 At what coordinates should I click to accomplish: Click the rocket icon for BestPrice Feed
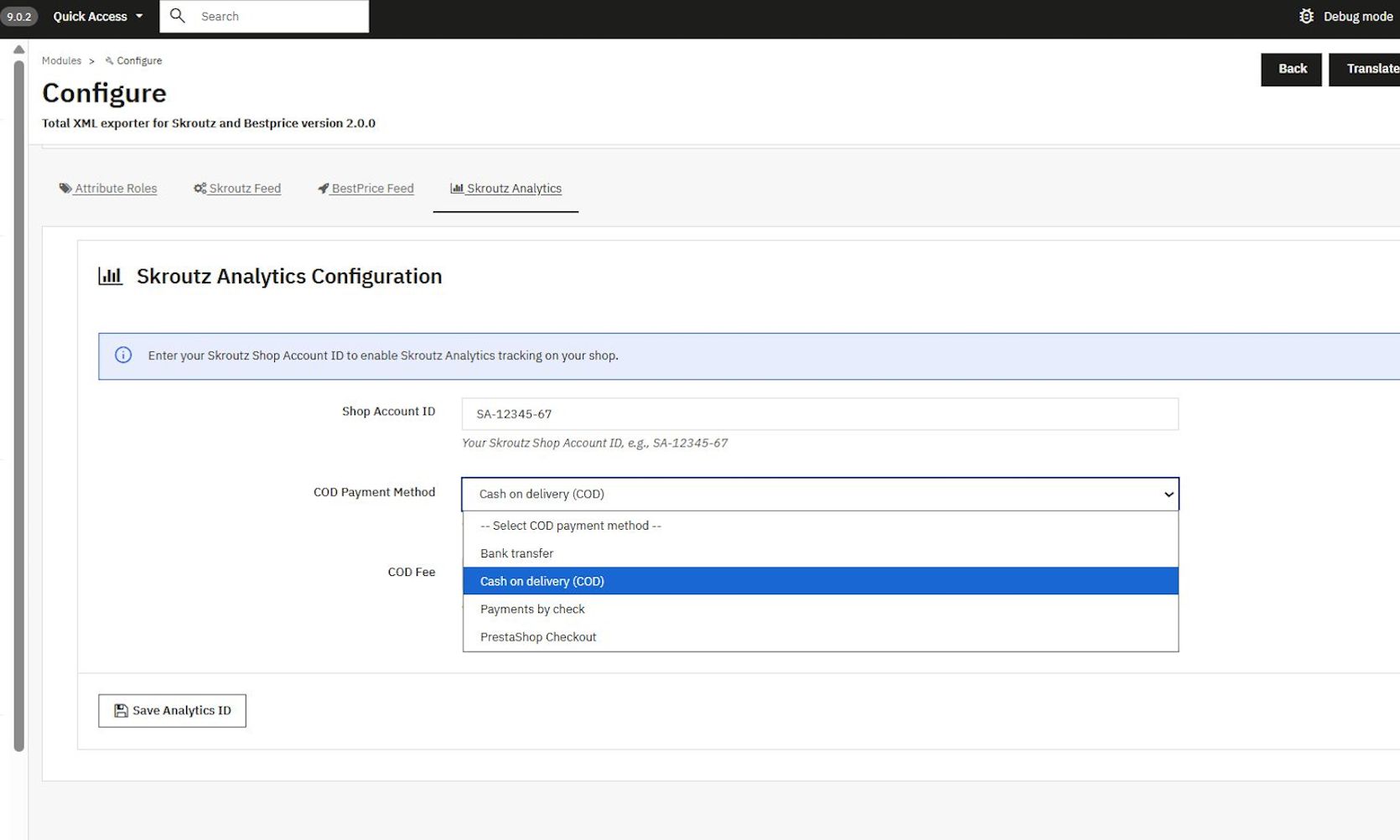click(323, 189)
